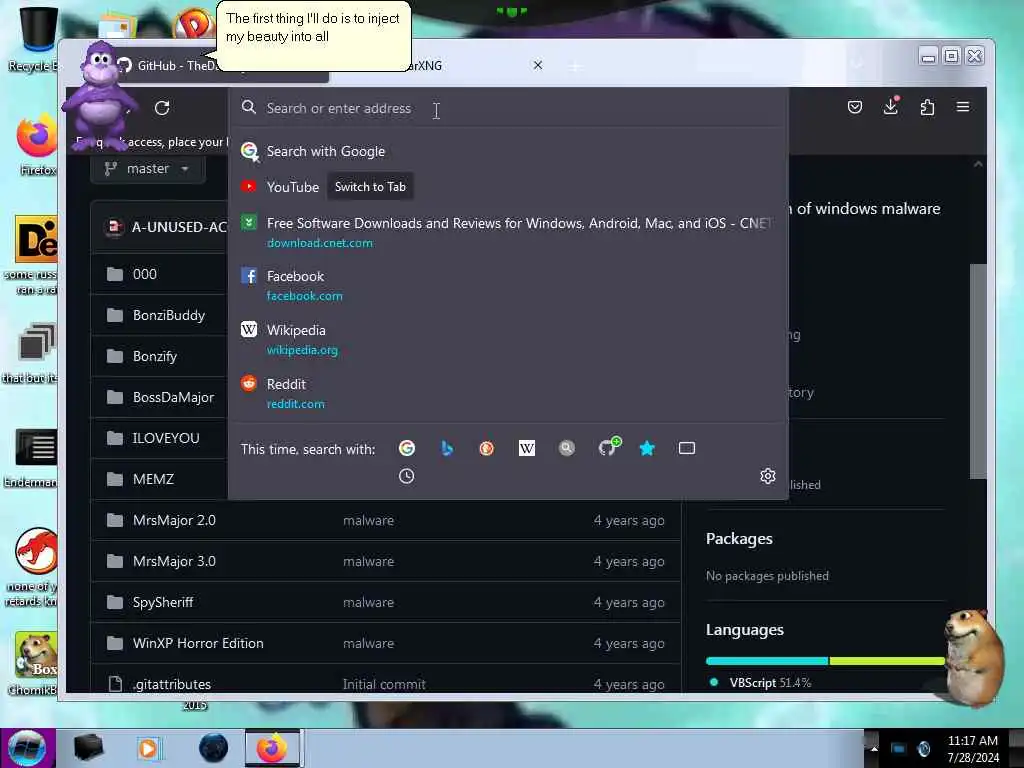Click the page vertical scrollbar
1024x768 pixels.
[x=978, y=371]
